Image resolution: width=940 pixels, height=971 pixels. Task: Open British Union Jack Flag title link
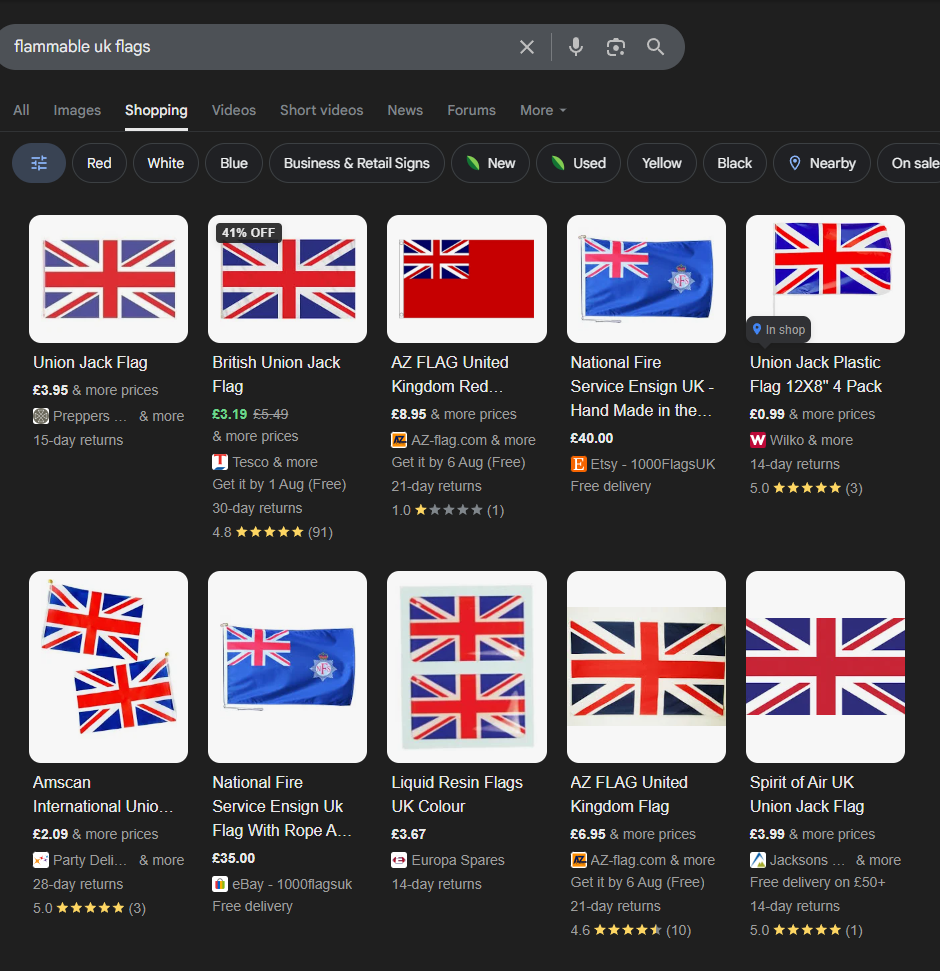pyautogui.click(x=276, y=374)
